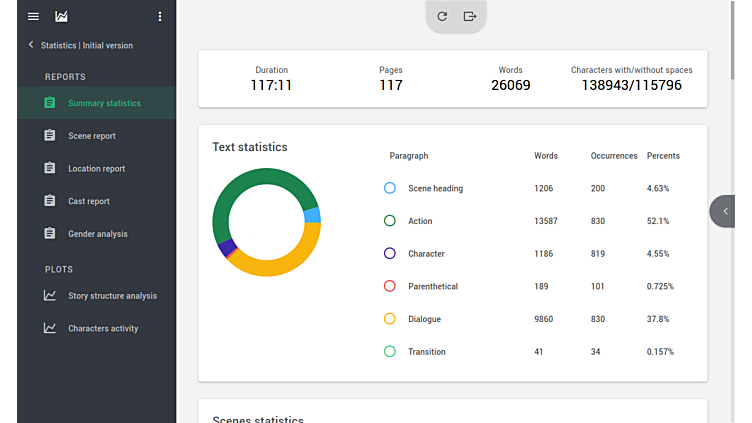The width and height of the screenshot is (752, 423).
Task: Toggle the Dialogue legend circle
Action: (390, 319)
